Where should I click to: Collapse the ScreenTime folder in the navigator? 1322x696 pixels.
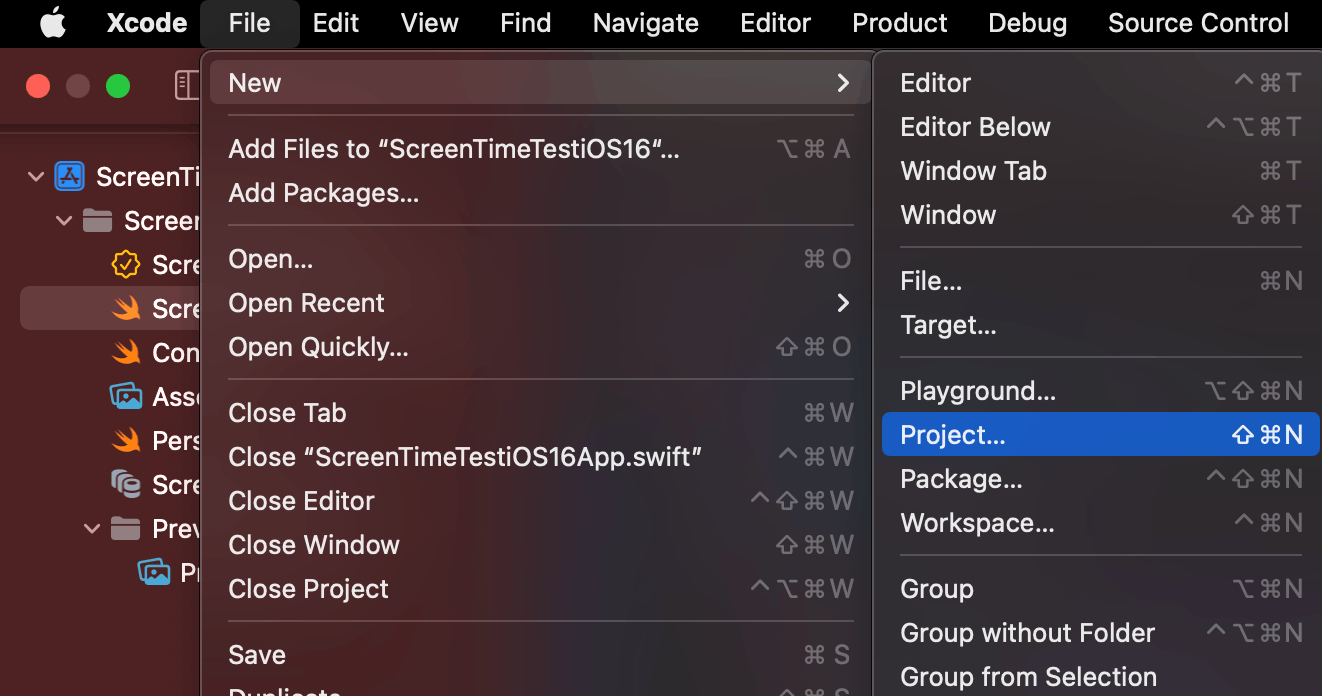[x=64, y=220]
